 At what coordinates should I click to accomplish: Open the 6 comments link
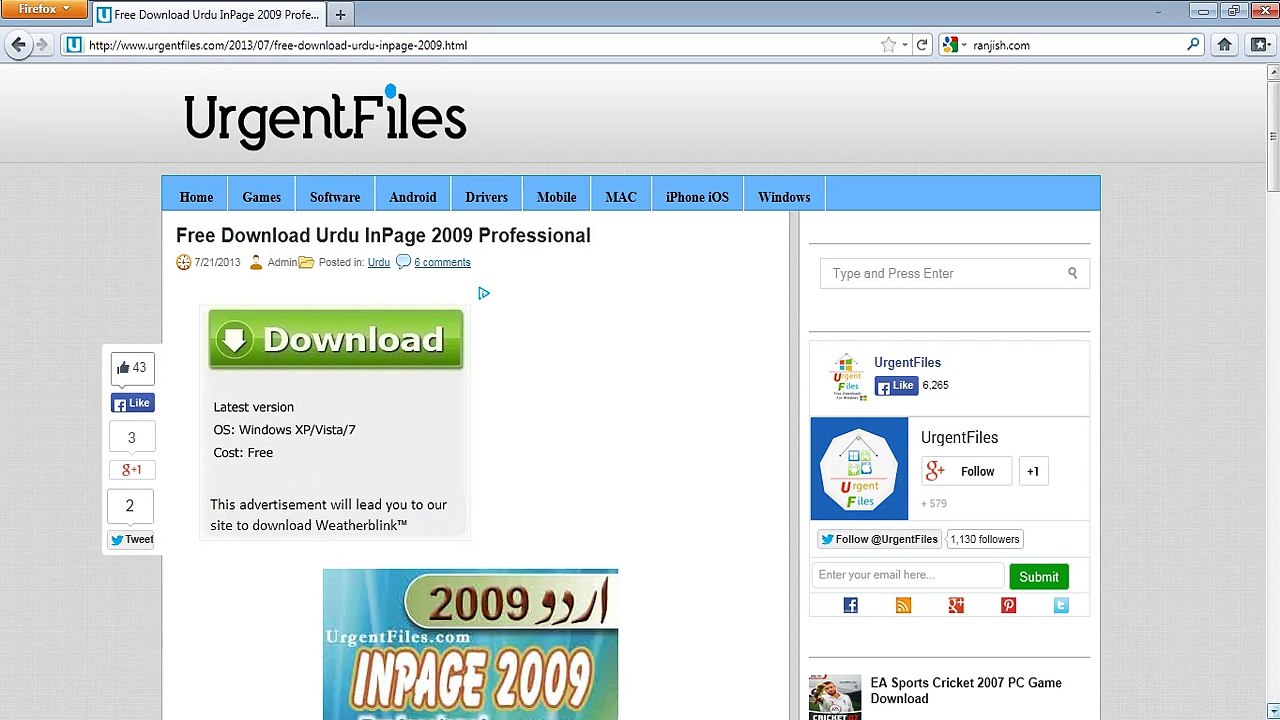442,262
